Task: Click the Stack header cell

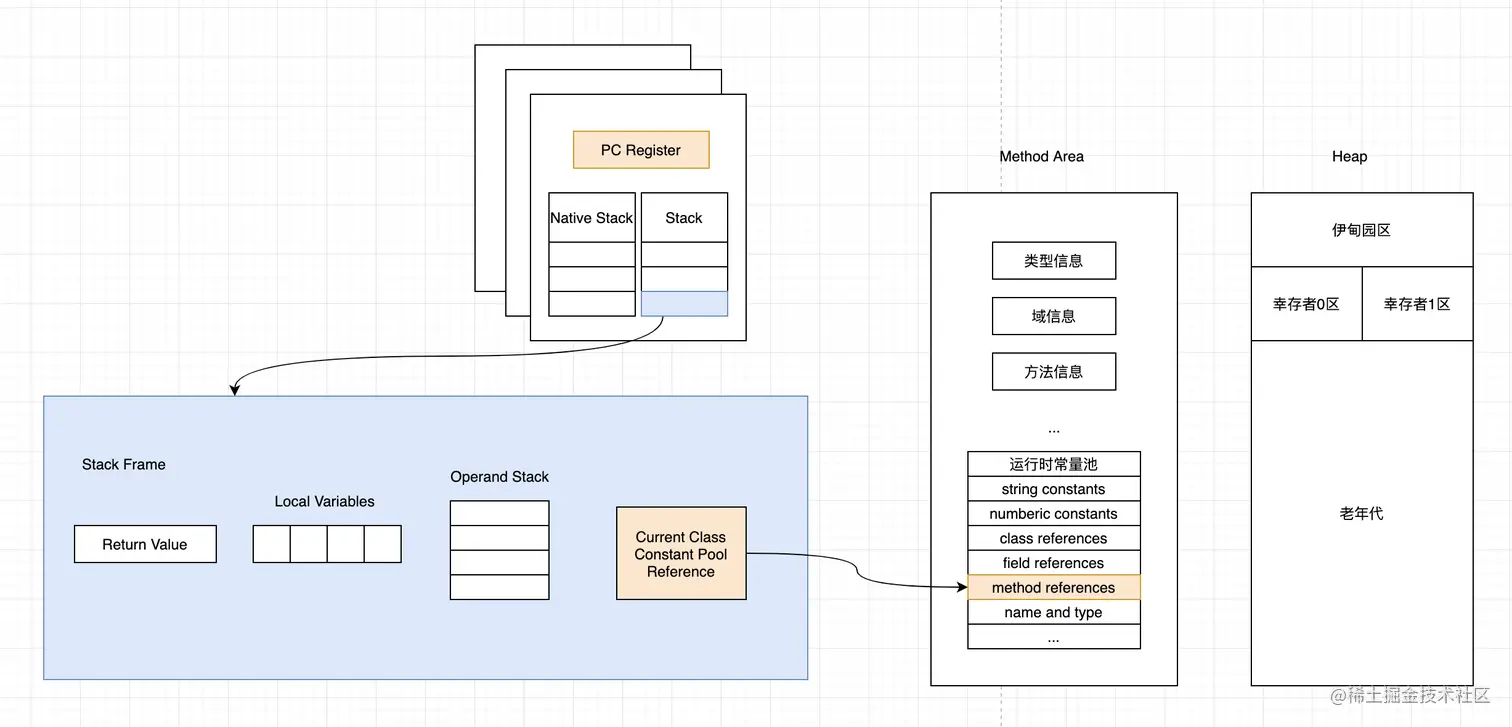Action: (x=684, y=217)
